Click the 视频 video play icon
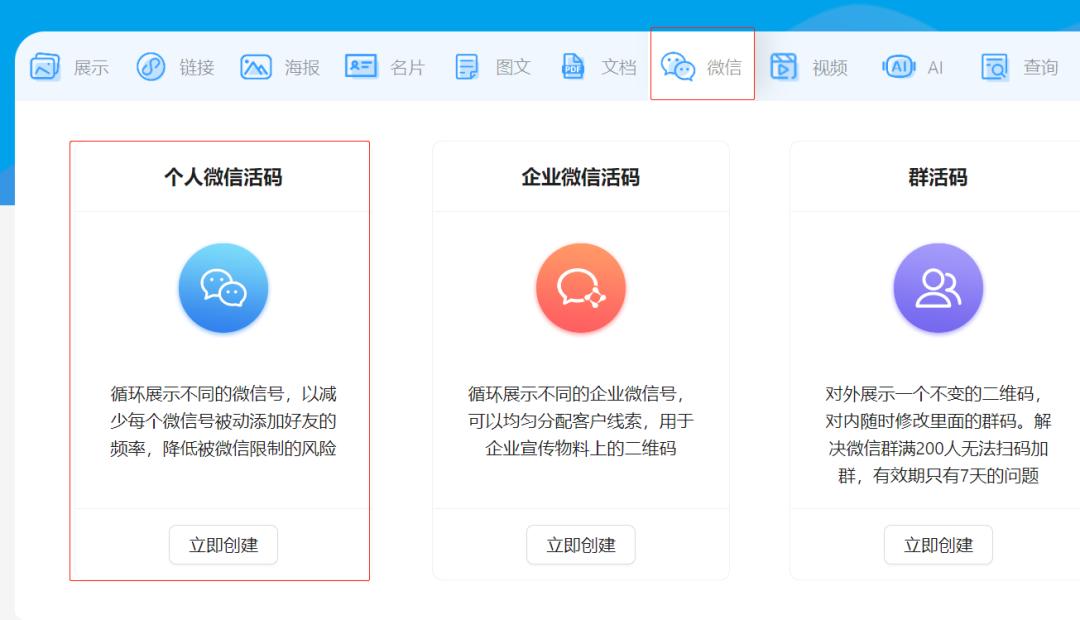The height and width of the screenshot is (620, 1080). click(783, 67)
